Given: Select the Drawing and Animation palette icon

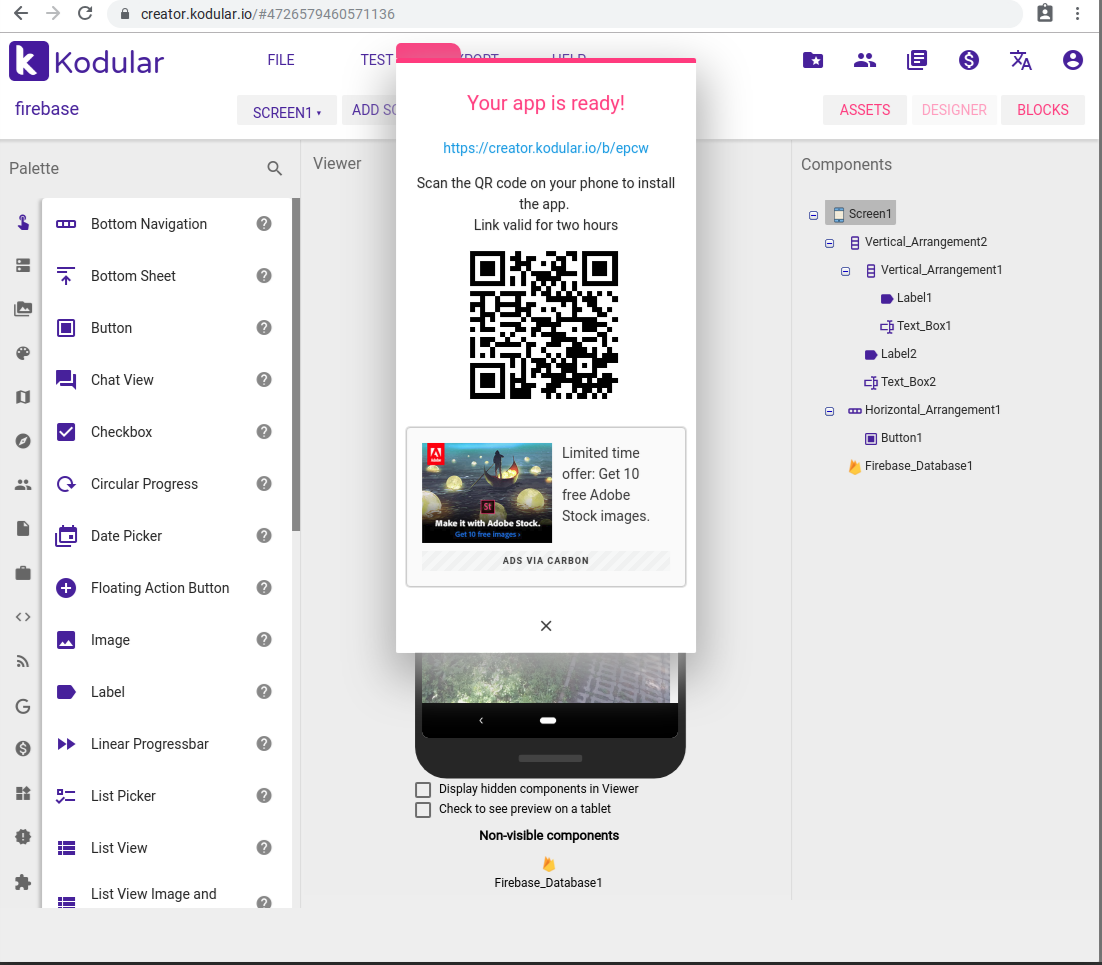Looking at the screenshot, I should pos(23,353).
